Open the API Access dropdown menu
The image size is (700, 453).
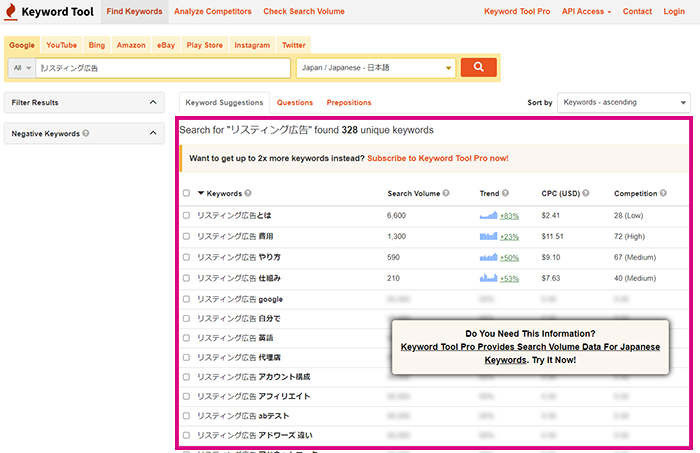click(x=586, y=12)
